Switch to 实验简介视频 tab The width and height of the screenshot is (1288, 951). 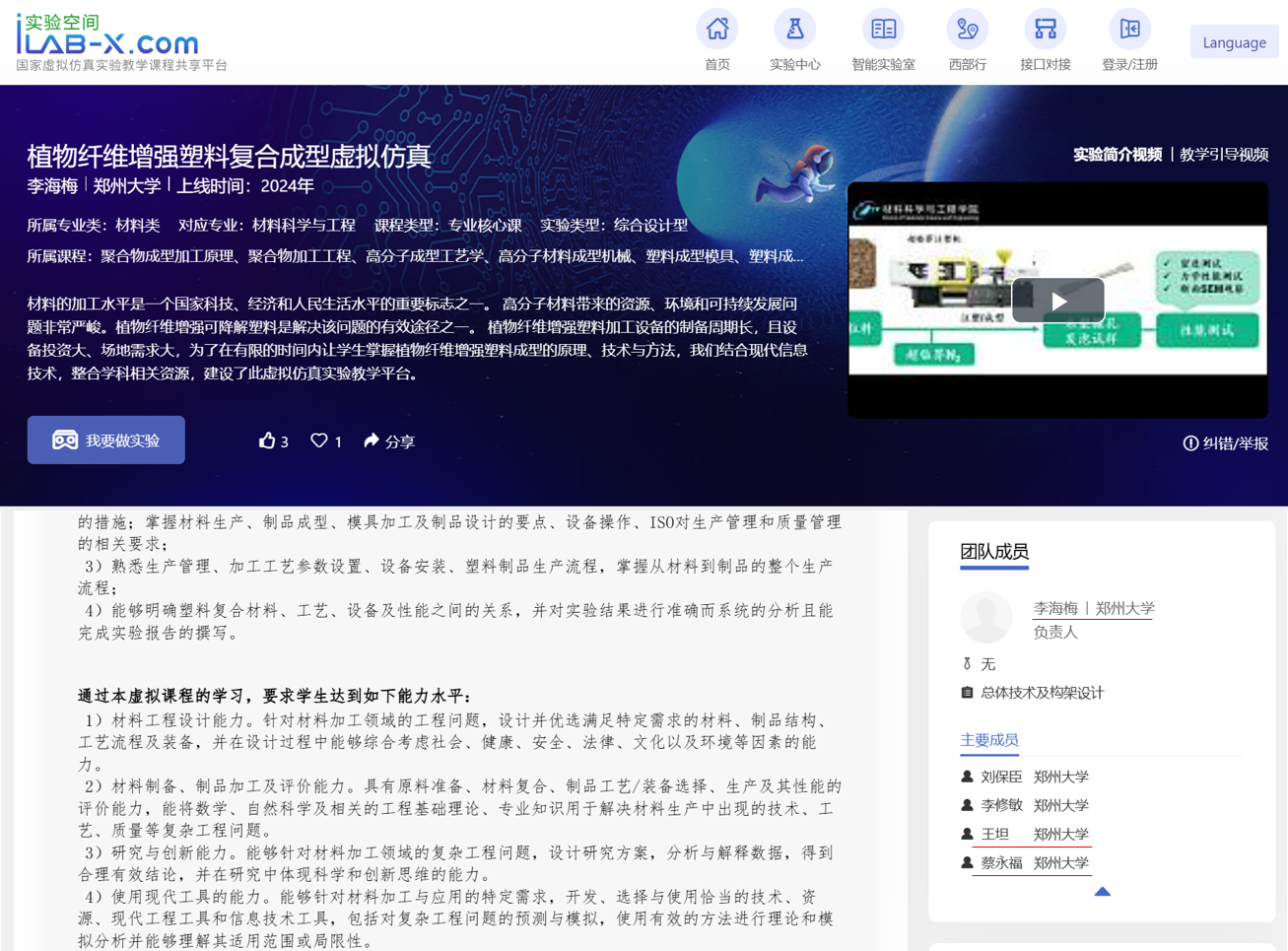pyautogui.click(x=1117, y=155)
